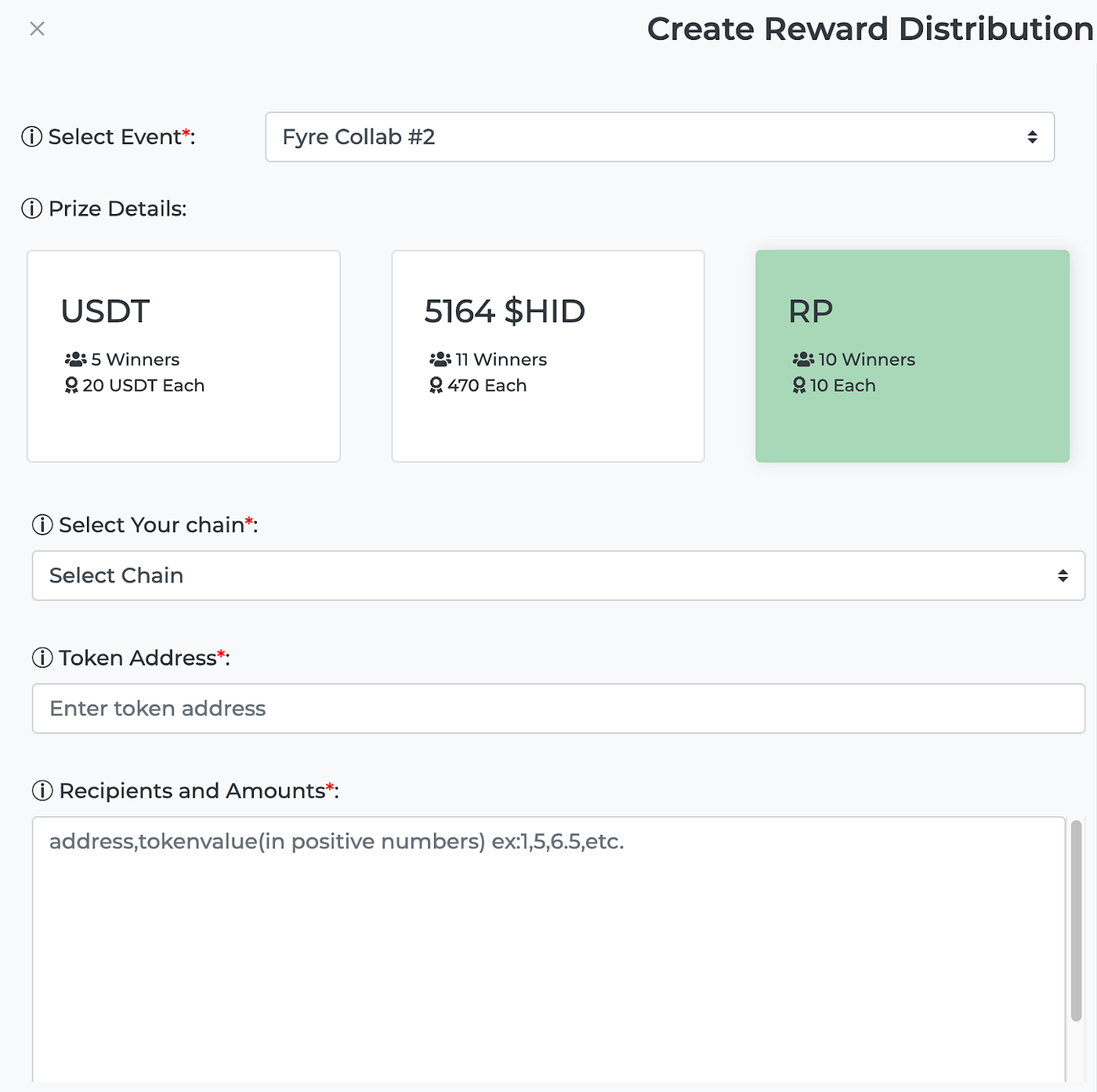Click the award ribbon icon in USDT card
Viewport: 1097px width, 1092px height.
pyautogui.click(x=71, y=385)
